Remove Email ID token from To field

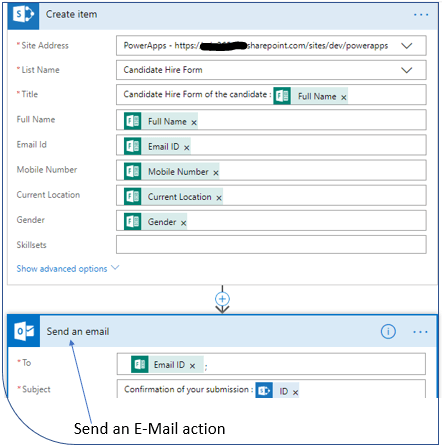click(x=192, y=366)
